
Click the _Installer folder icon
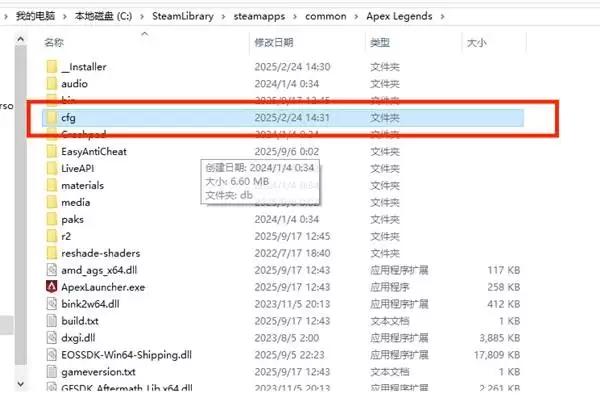pyautogui.click(x=52, y=67)
